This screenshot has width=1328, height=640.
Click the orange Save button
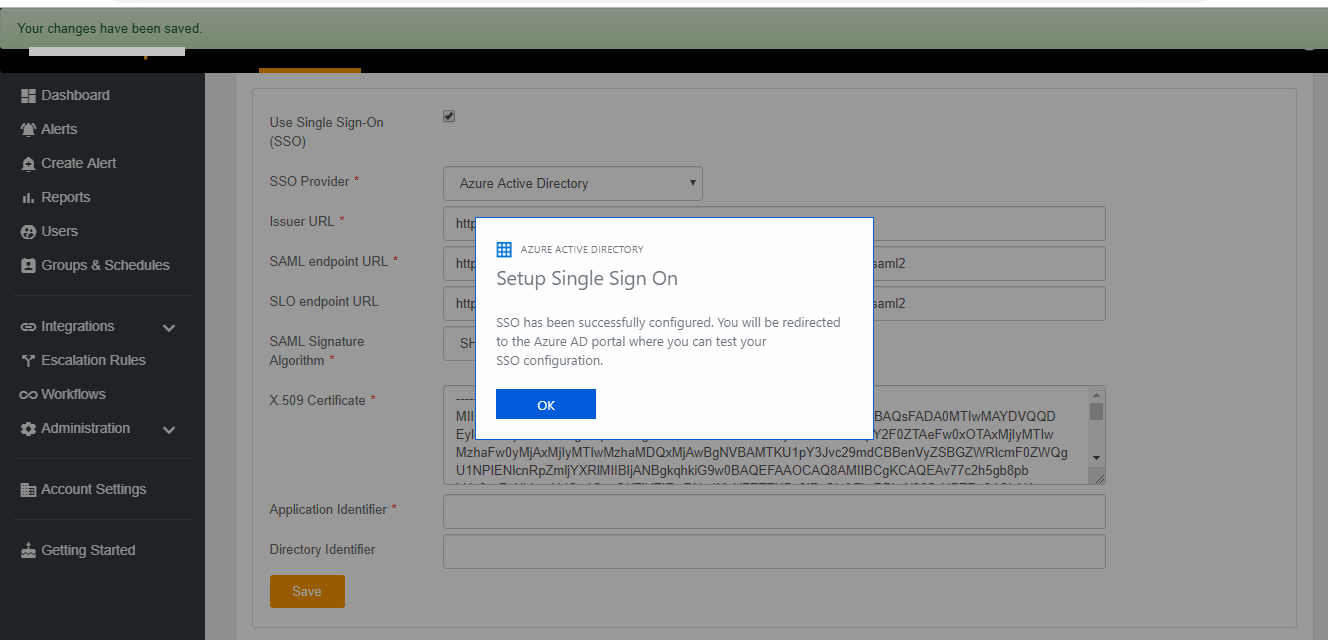(x=307, y=591)
